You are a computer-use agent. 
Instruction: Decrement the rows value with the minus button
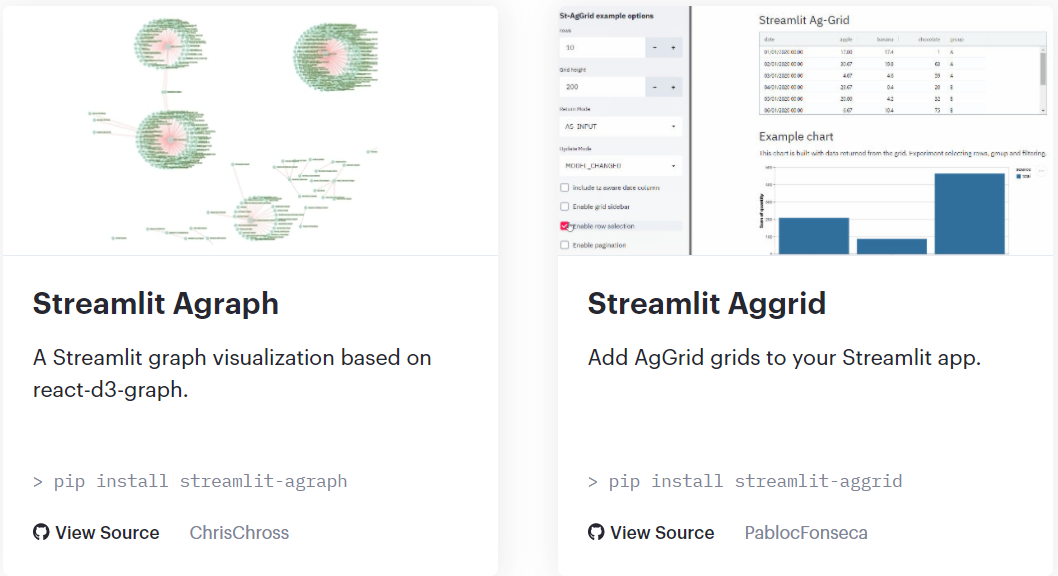(655, 46)
